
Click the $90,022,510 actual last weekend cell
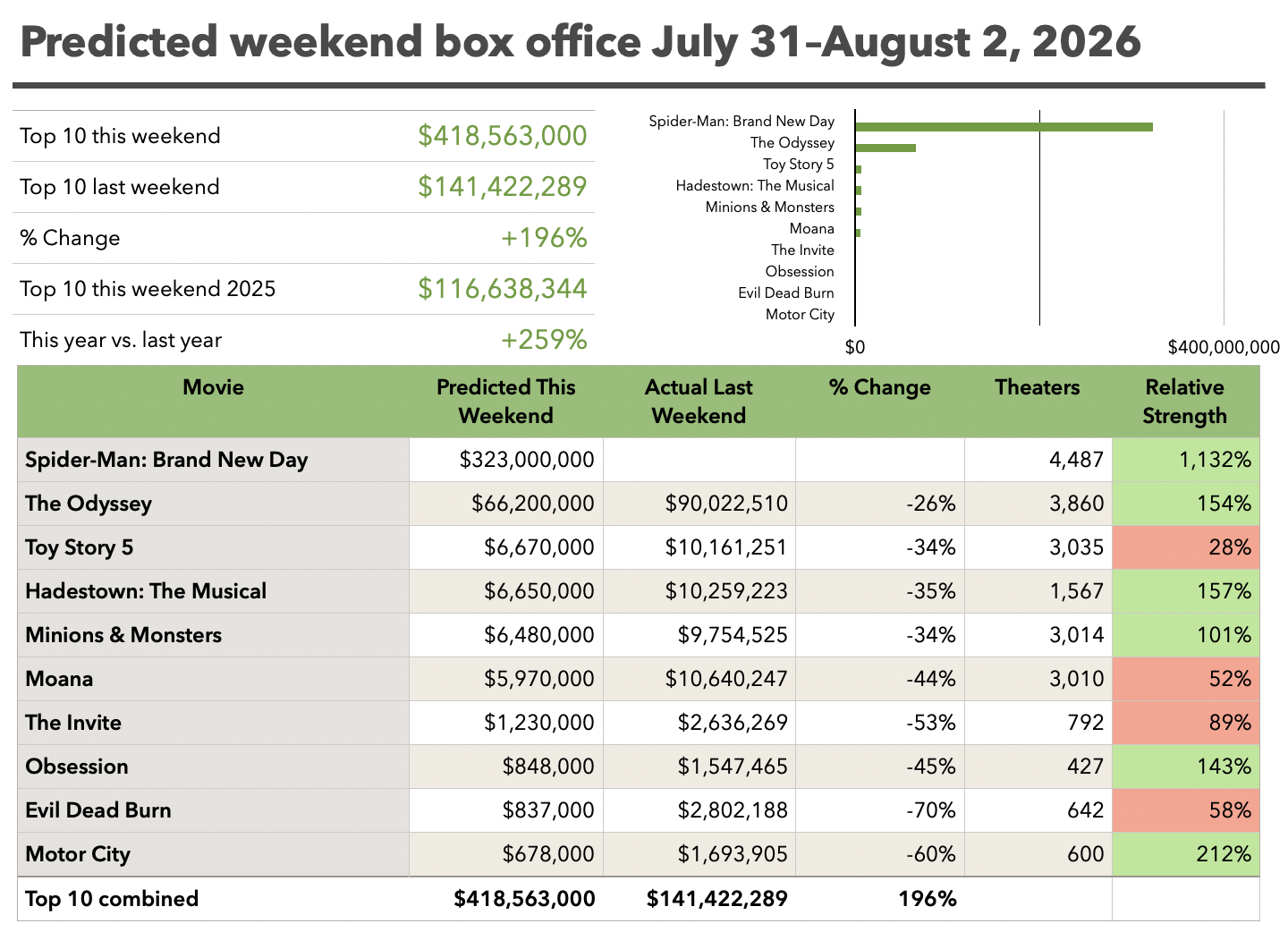(699, 504)
